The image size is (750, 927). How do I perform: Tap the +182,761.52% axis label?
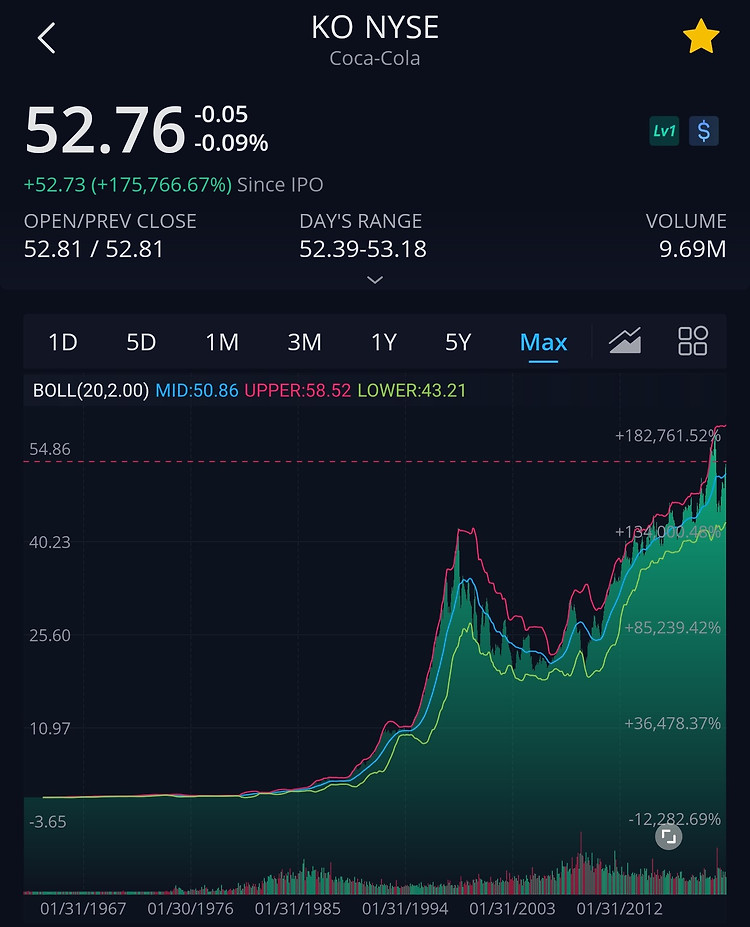tap(668, 436)
